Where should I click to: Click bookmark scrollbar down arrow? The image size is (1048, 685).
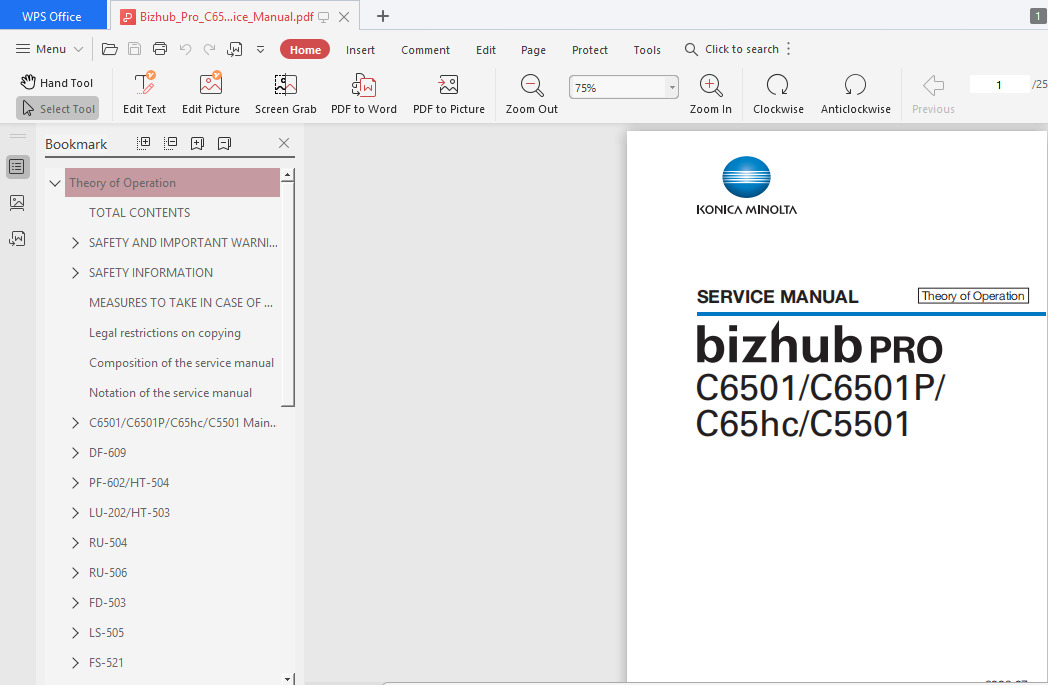pyautogui.click(x=287, y=679)
